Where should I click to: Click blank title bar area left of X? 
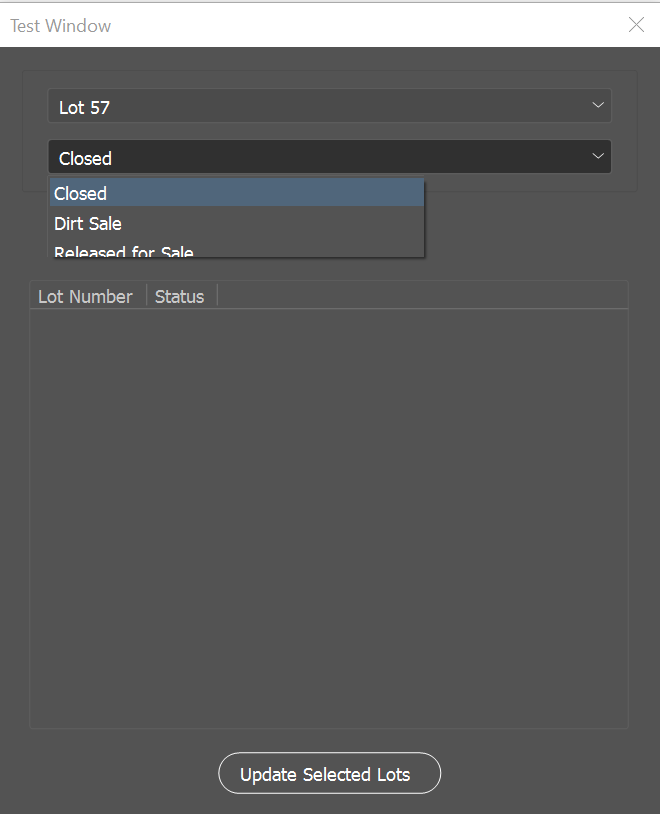[400, 26]
